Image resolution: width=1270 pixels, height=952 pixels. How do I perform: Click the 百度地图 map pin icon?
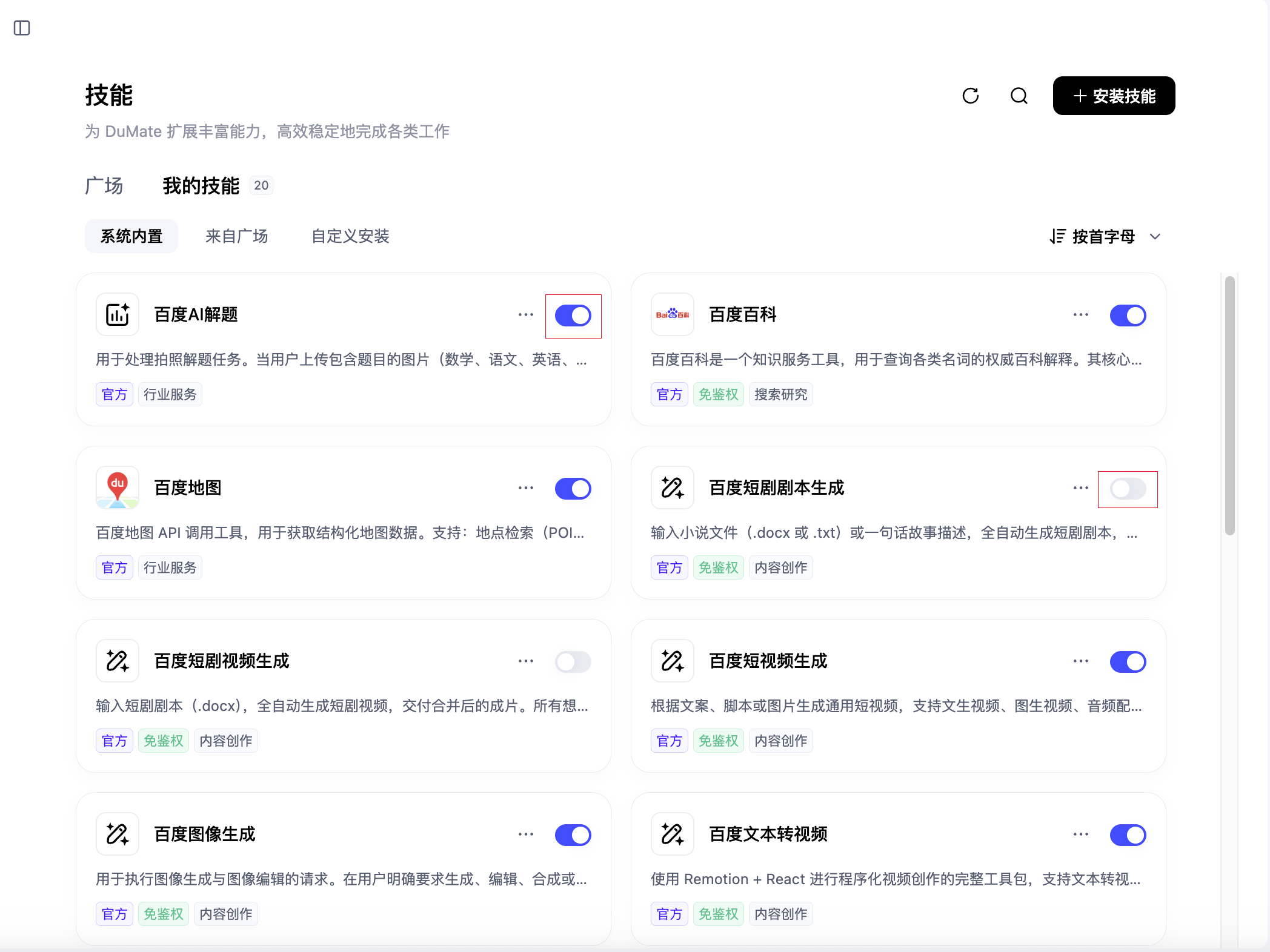point(118,488)
